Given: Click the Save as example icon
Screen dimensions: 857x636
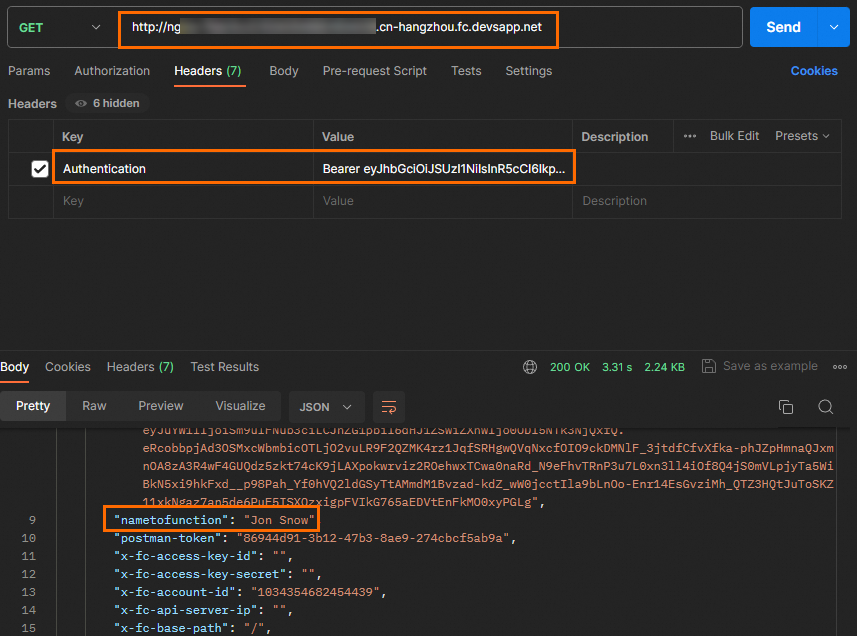Looking at the screenshot, I should 709,367.
